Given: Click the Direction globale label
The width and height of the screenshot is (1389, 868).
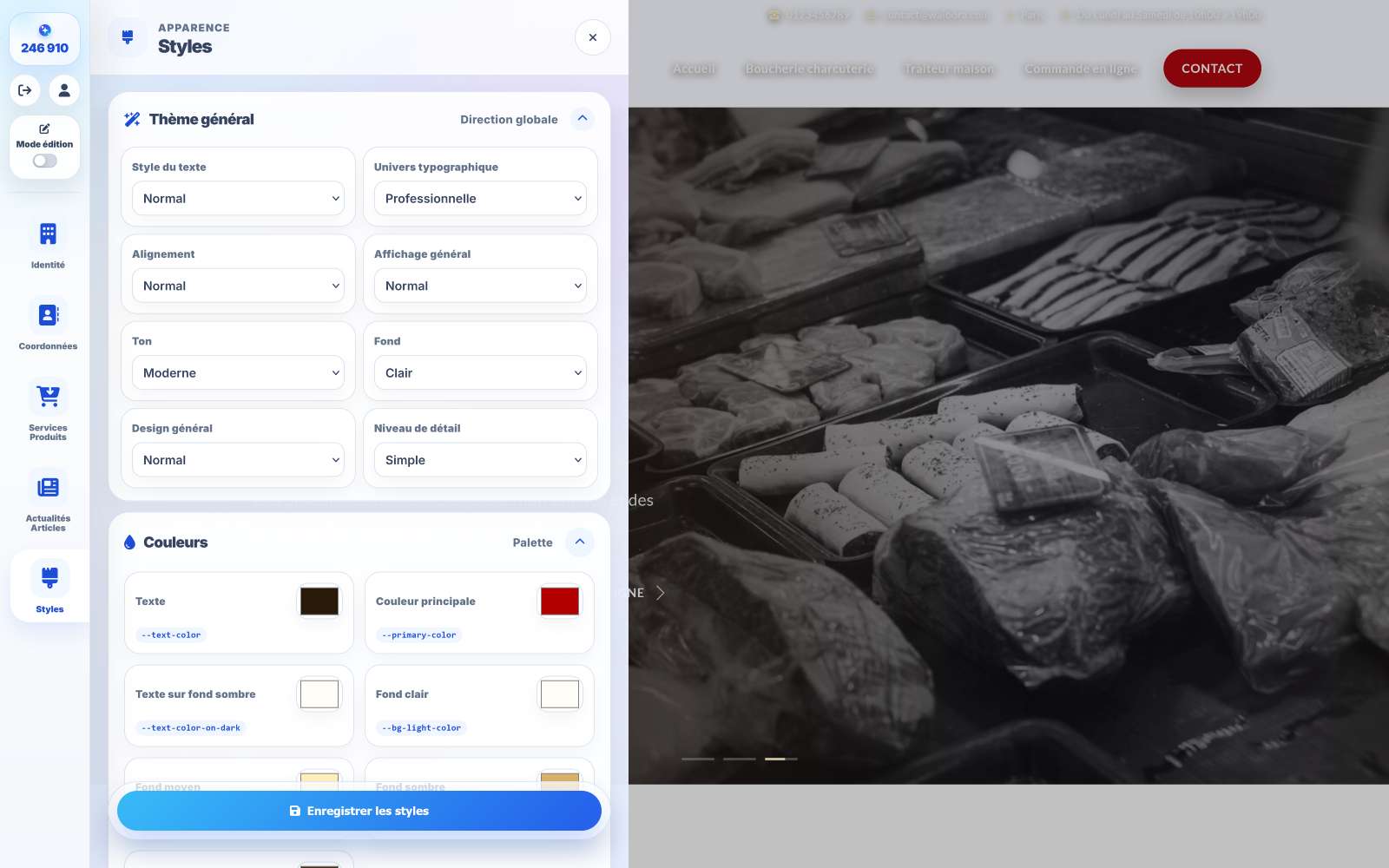Looking at the screenshot, I should point(509,120).
